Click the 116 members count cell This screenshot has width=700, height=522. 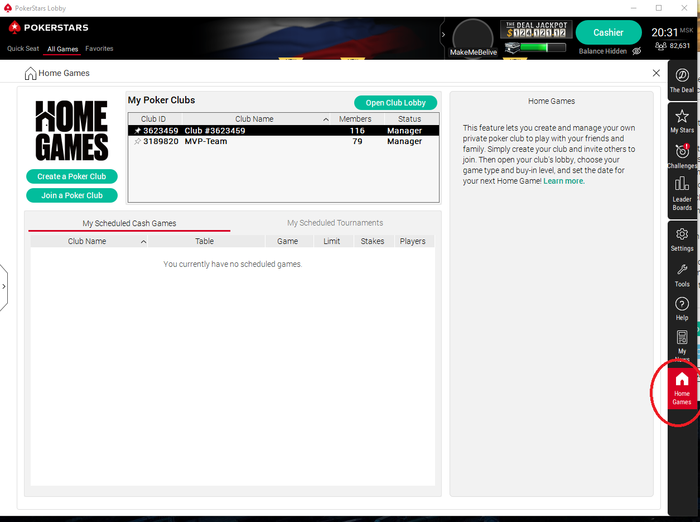click(357, 130)
